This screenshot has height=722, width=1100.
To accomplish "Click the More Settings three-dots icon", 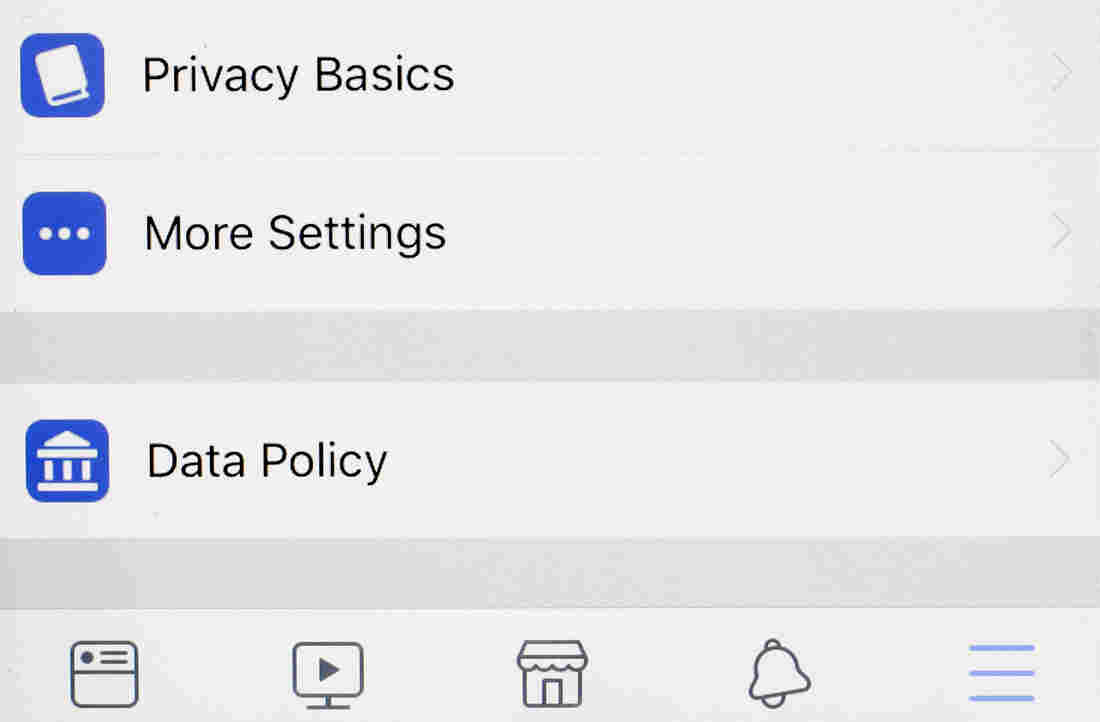I will click(65, 233).
